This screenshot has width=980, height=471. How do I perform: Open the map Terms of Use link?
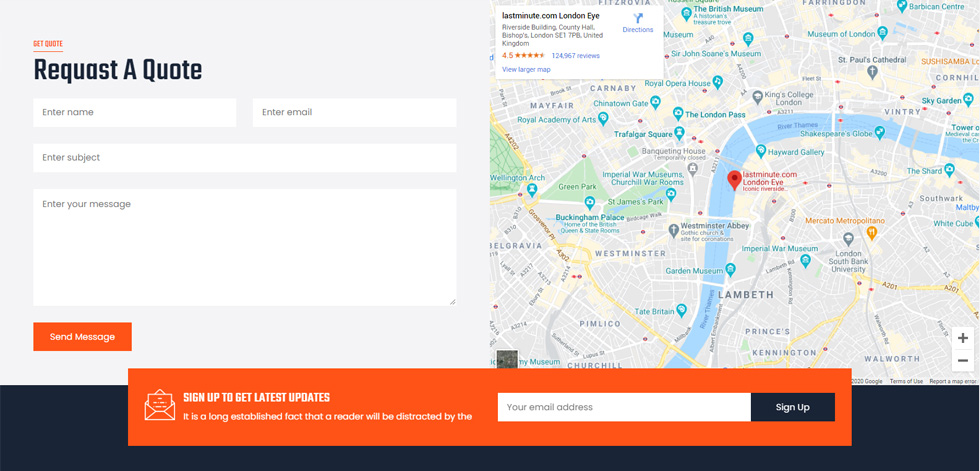coord(906,381)
